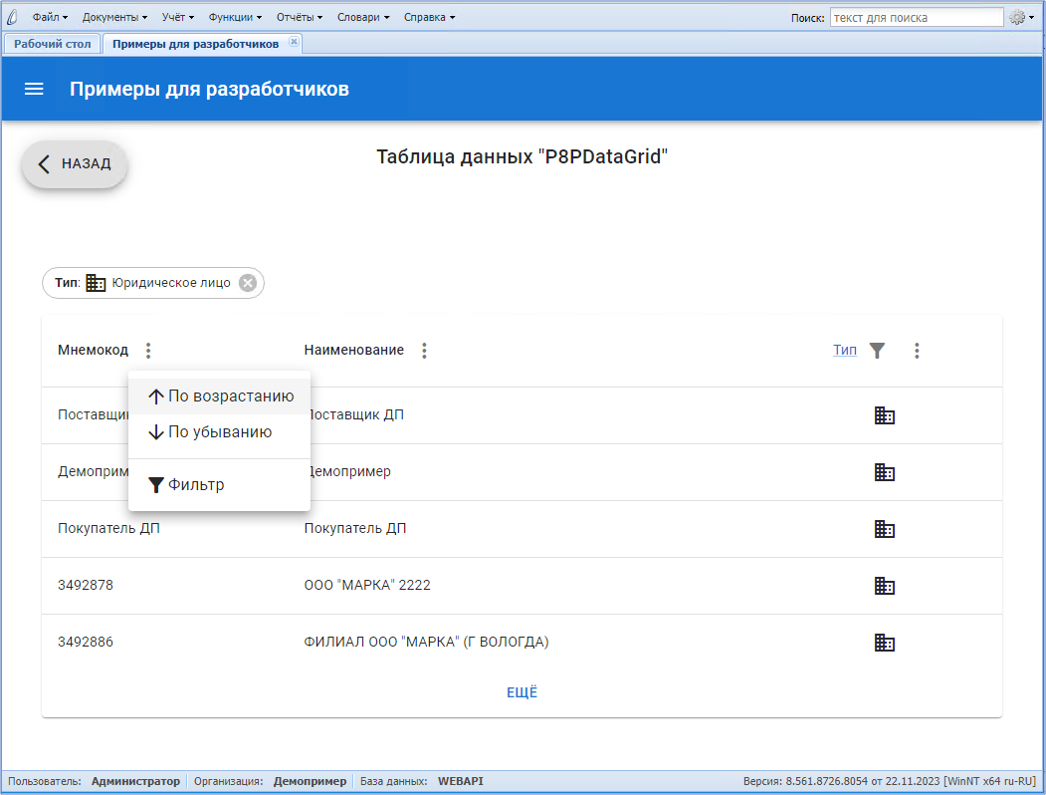Choose По убыванию sort option
Viewport: 1046px width, 795px height.
[210, 432]
